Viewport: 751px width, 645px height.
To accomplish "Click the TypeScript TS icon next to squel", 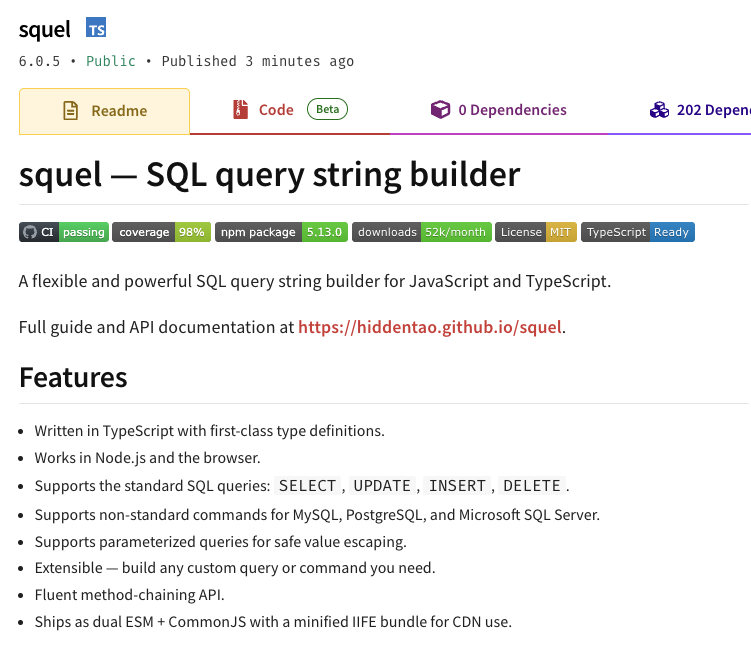I will click(96, 28).
